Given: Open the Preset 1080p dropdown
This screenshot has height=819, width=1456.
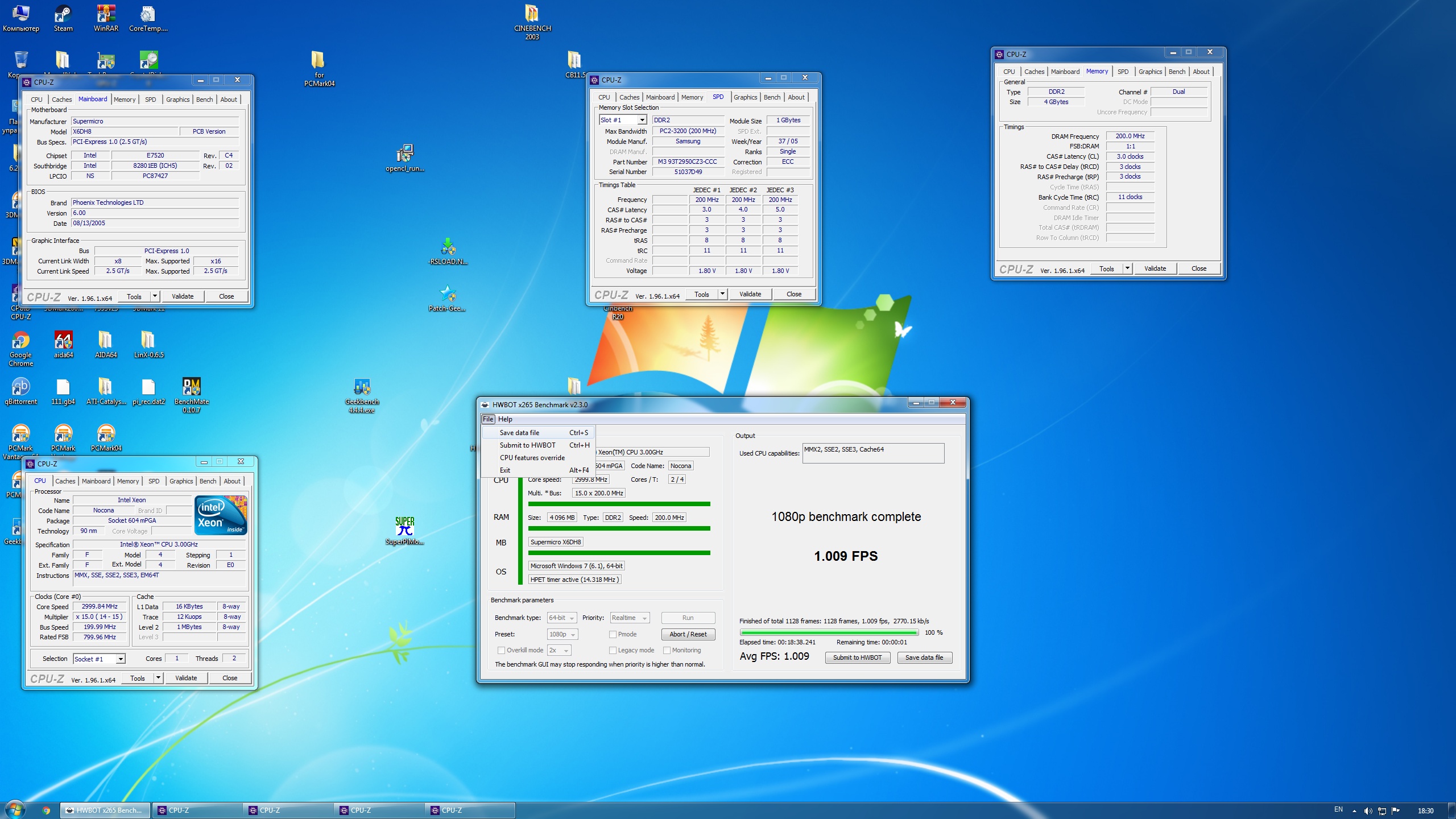Looking at the screenshot, I should 562,634.
